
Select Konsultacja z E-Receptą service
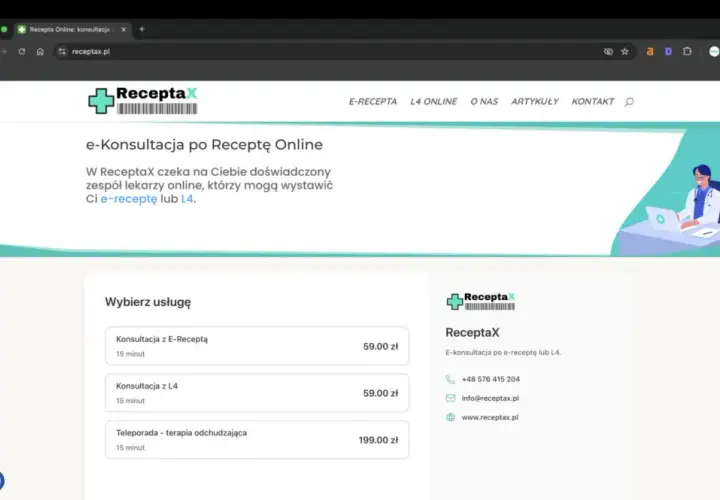click(x=257, y=346)
